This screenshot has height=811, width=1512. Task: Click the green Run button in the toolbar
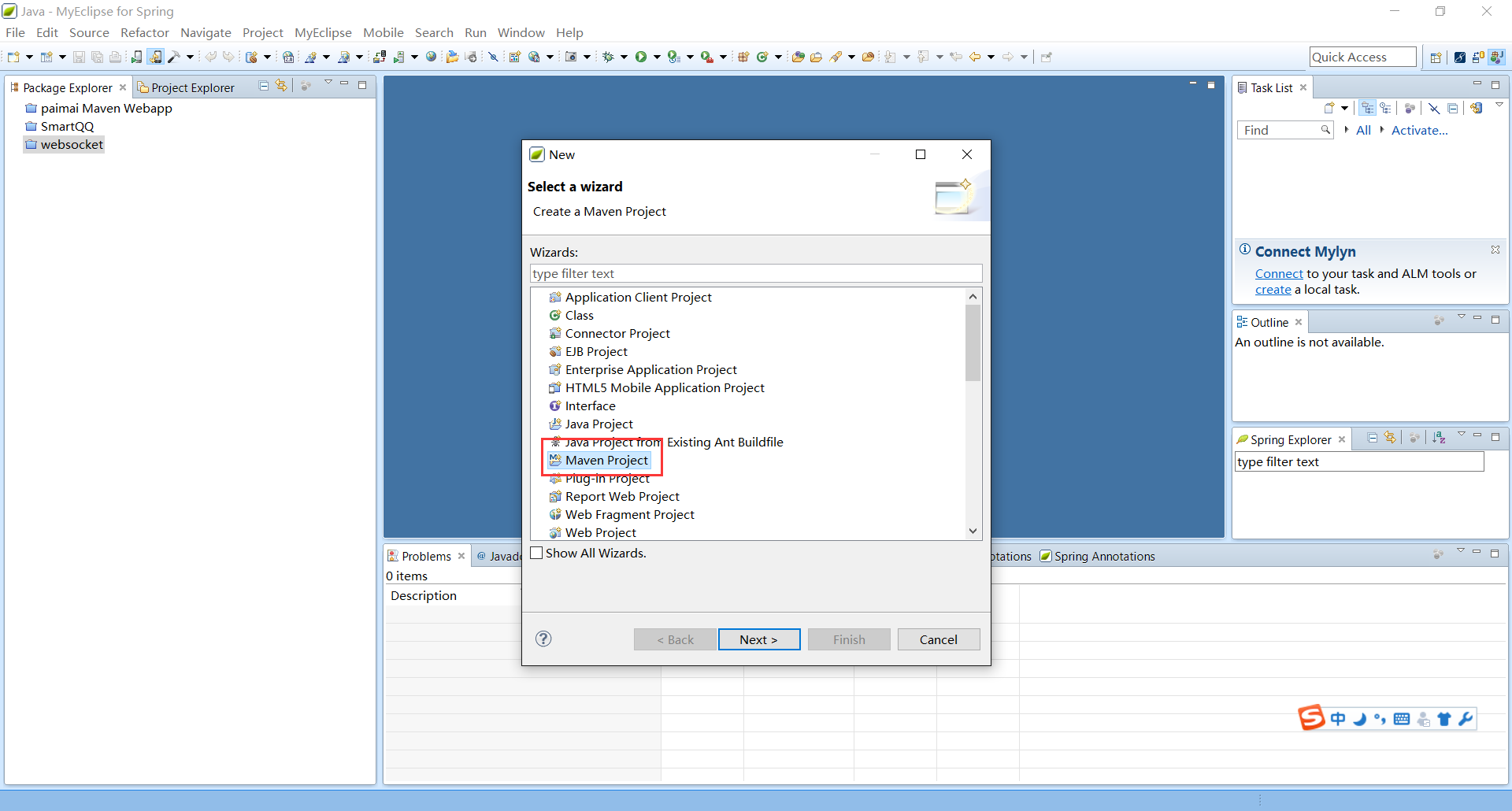click(641, 57)
